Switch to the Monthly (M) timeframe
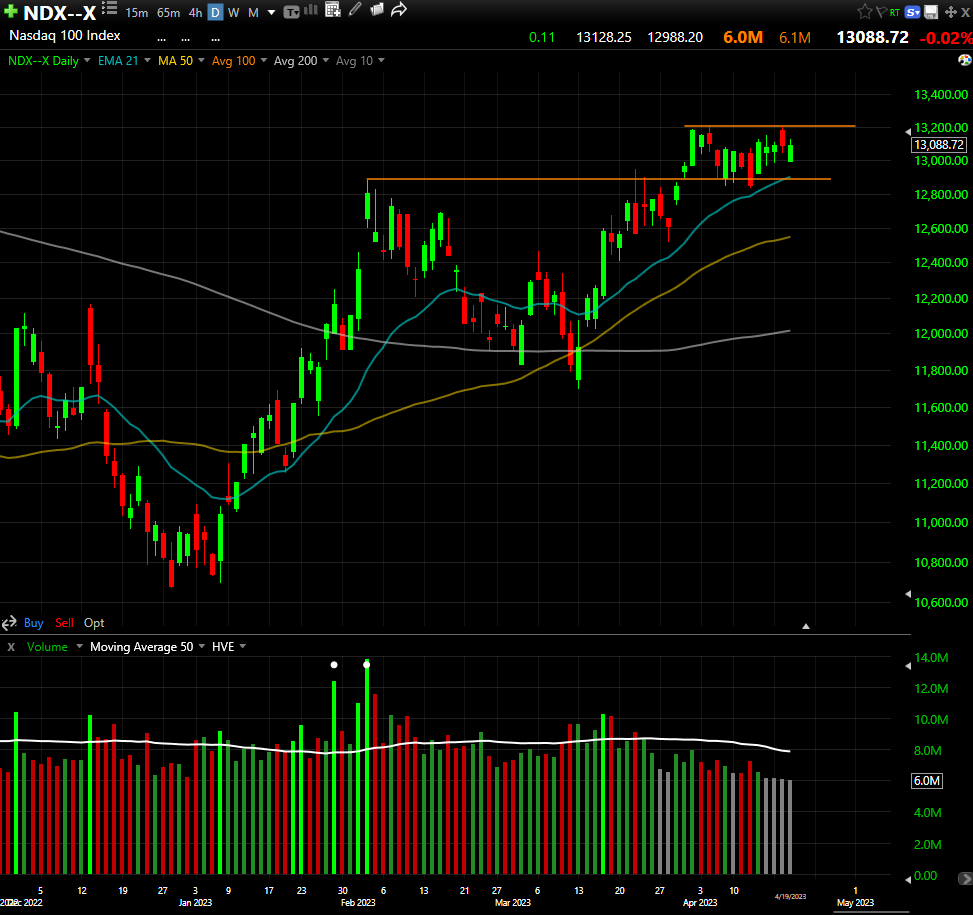This screenshot has height=915, width=973. pos(253,12)
